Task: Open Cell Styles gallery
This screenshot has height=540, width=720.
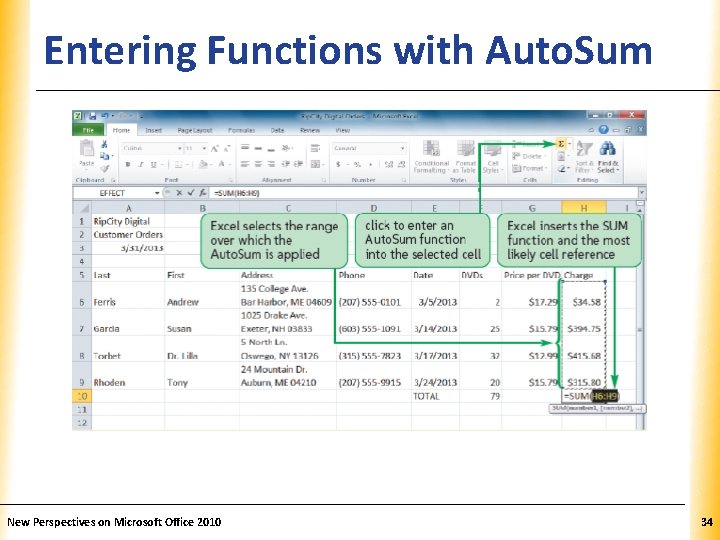Action: coord(492,157)
